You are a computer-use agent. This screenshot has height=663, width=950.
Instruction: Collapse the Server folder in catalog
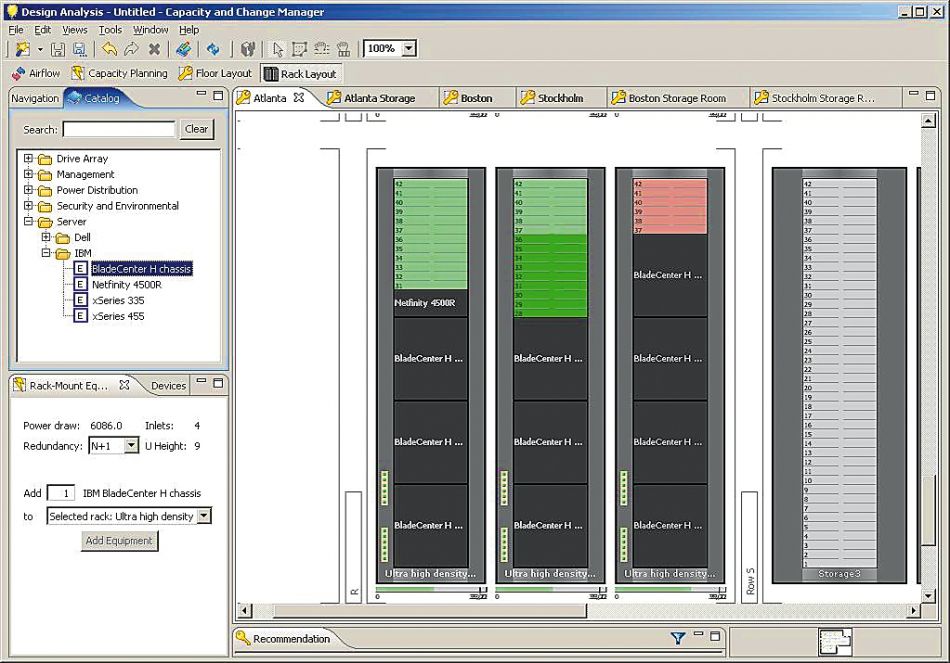pos(29,222)
